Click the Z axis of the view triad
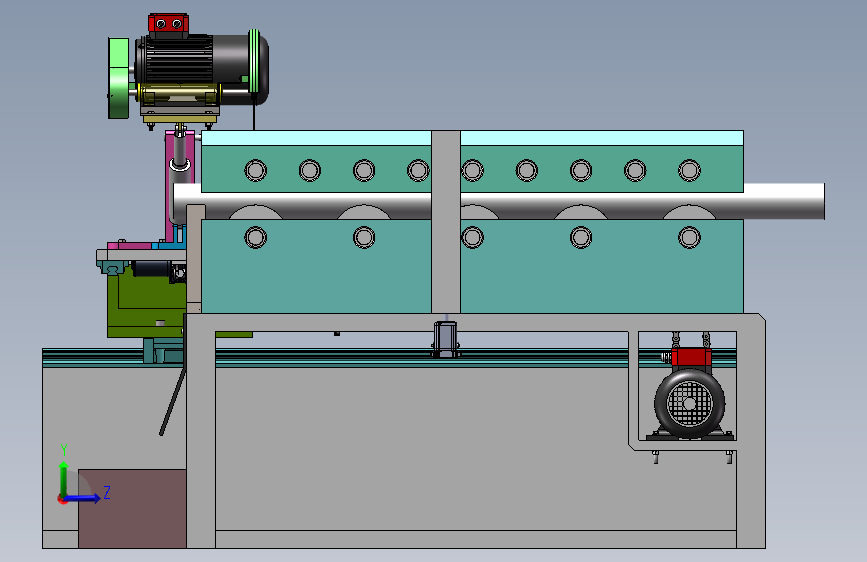Image resolution: width=867 pixels, height=562 pixels. pyautogui.click(x=83, y=498)
